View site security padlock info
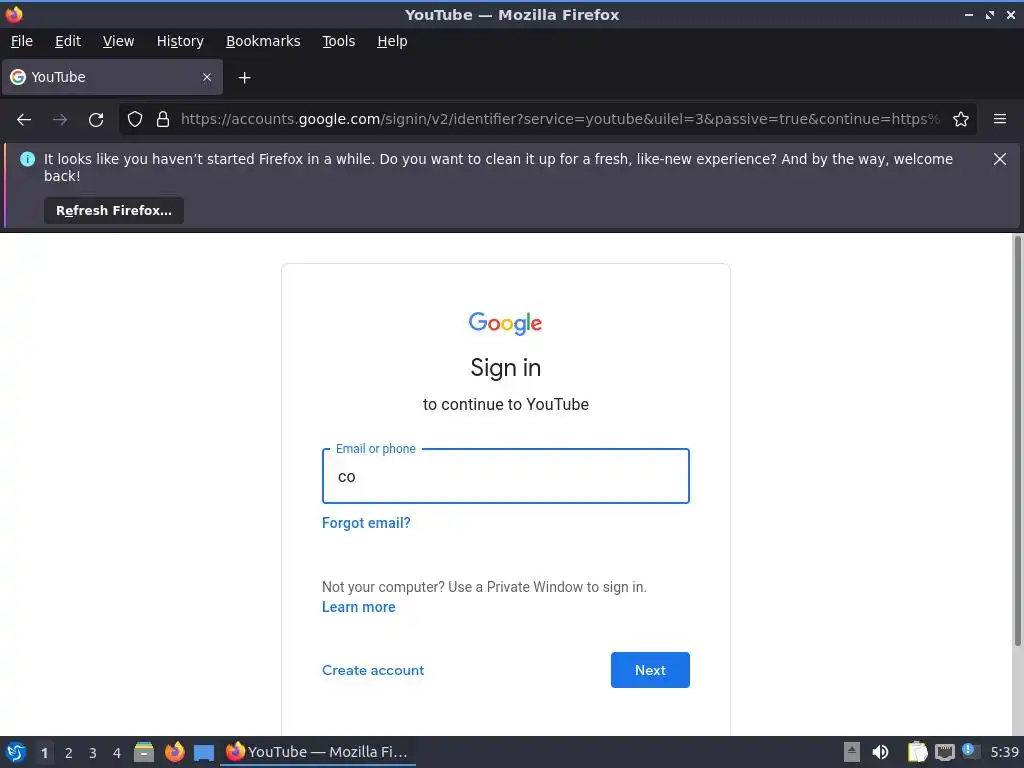The height and width of the screenshot is (768, 1024). (163, 120)
